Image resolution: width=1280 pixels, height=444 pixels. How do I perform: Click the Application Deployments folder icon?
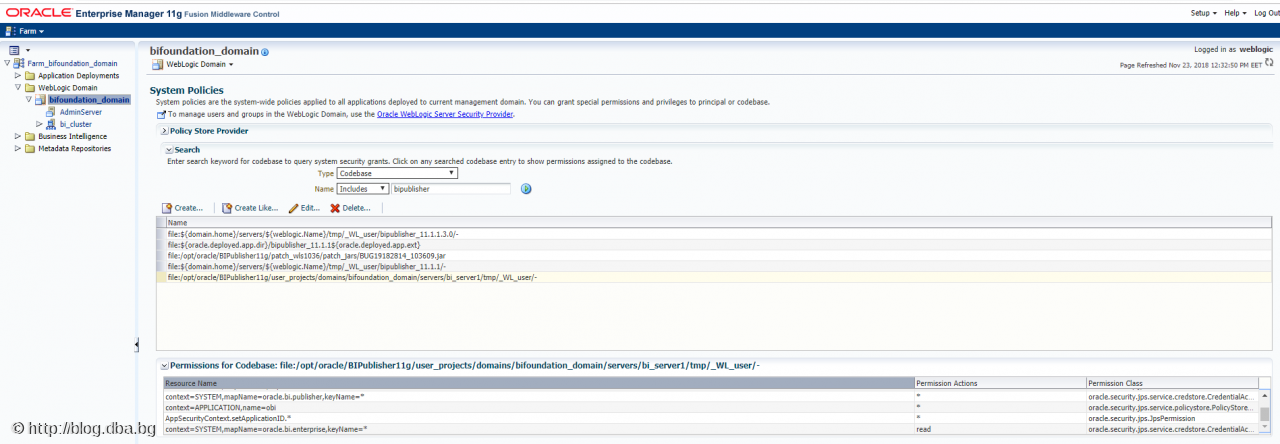30,75
